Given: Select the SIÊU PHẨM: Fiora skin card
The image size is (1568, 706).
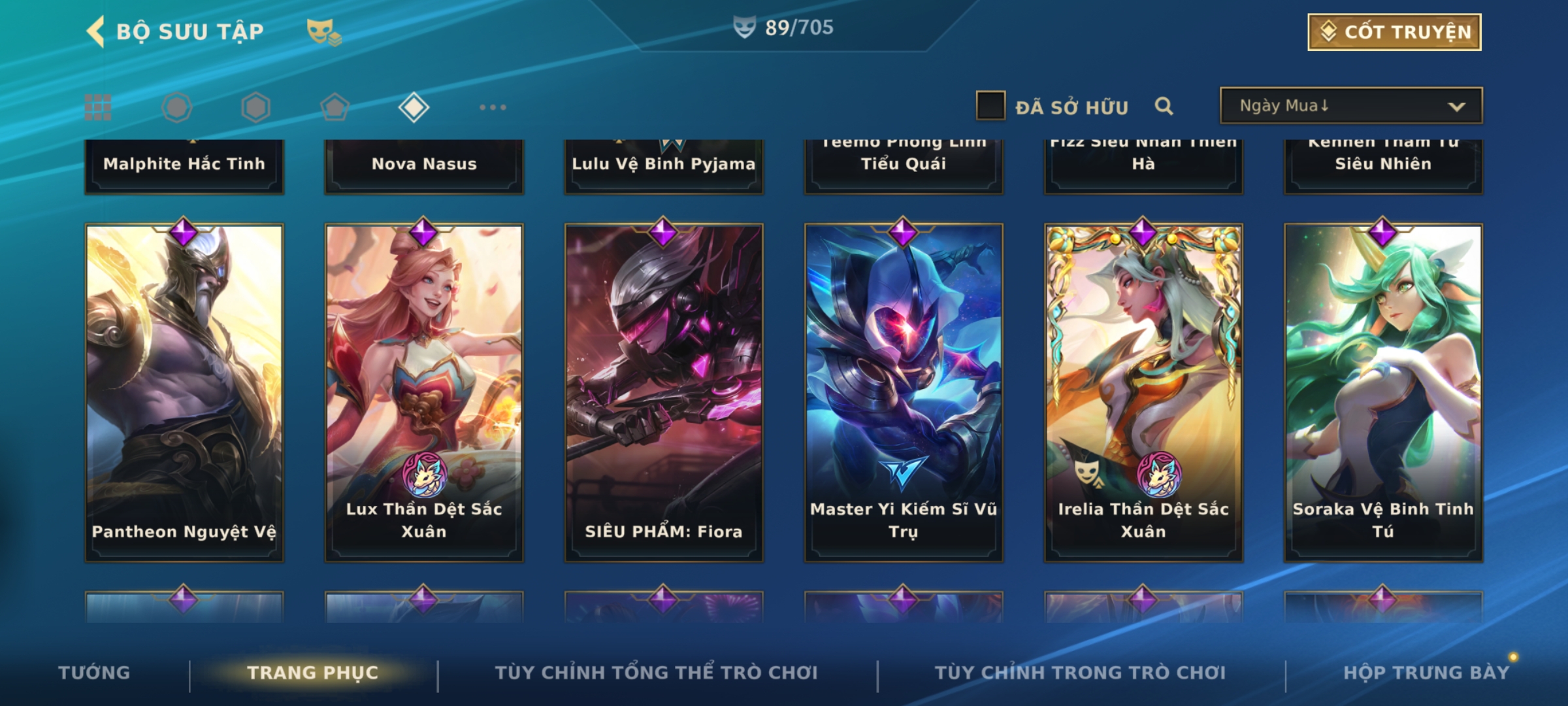Looking at the screenshot, I should 664,393.
